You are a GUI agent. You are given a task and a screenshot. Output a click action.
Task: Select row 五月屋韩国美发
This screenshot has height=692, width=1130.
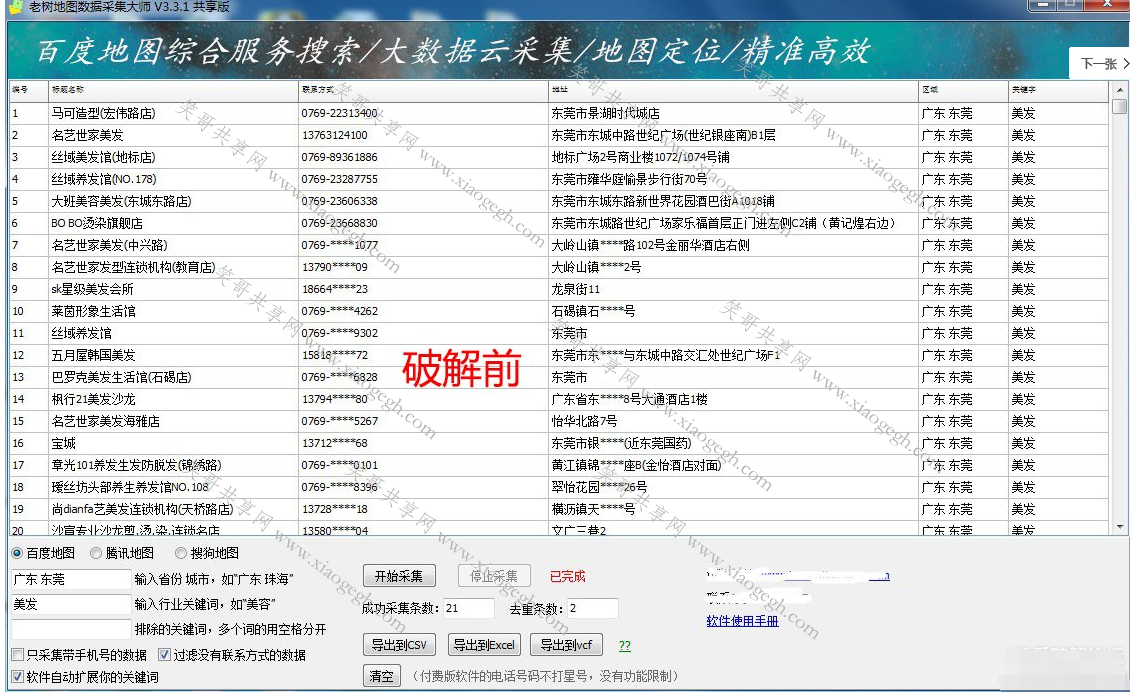(559, 355)
